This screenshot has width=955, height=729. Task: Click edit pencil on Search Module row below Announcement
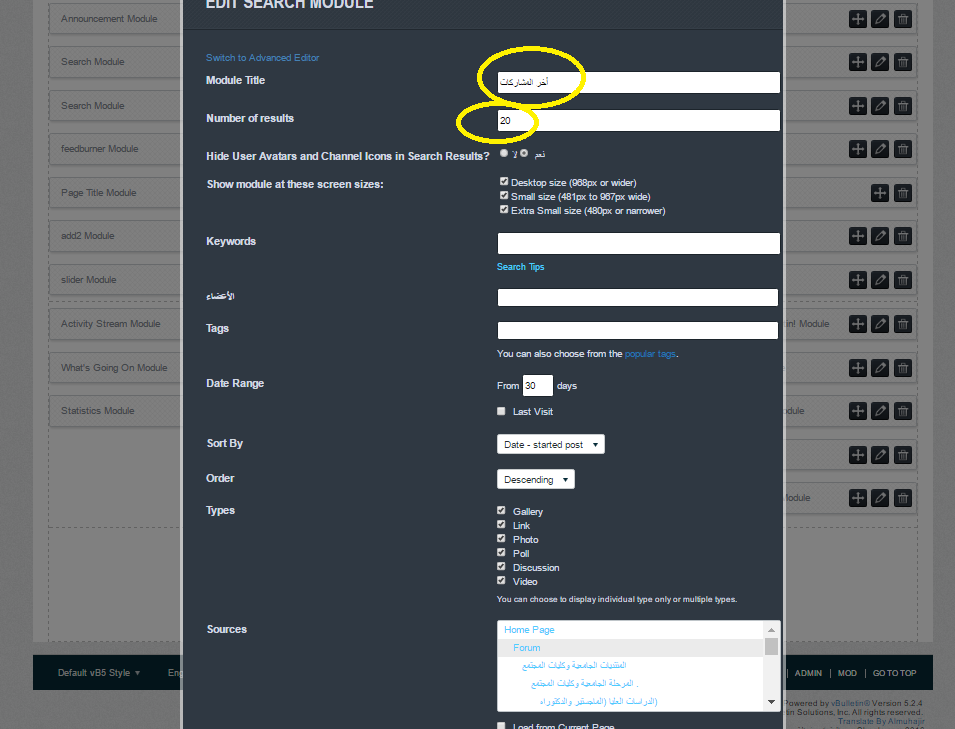click(x=880, y=62)
